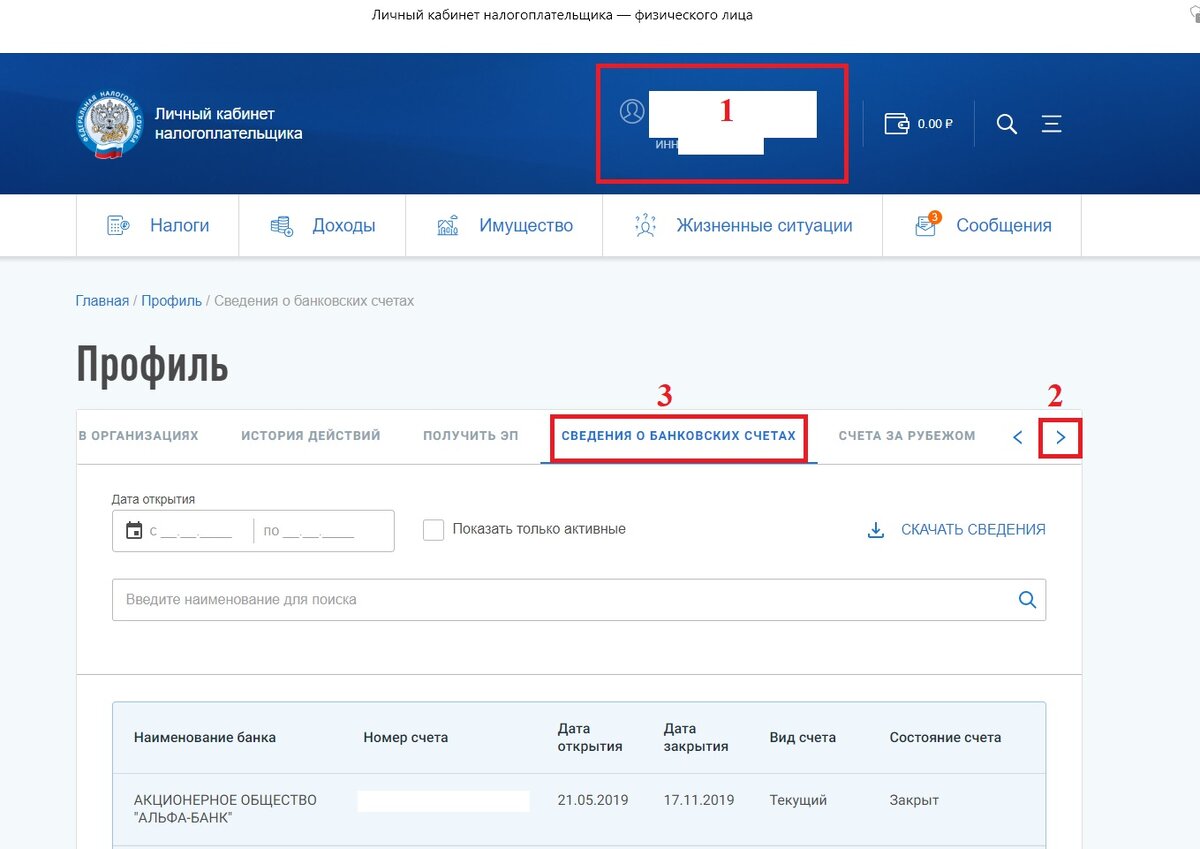This screenshot has width=1200, height=849.
Task: Open the hamburger menu icon
Action: click(1051, 124)
